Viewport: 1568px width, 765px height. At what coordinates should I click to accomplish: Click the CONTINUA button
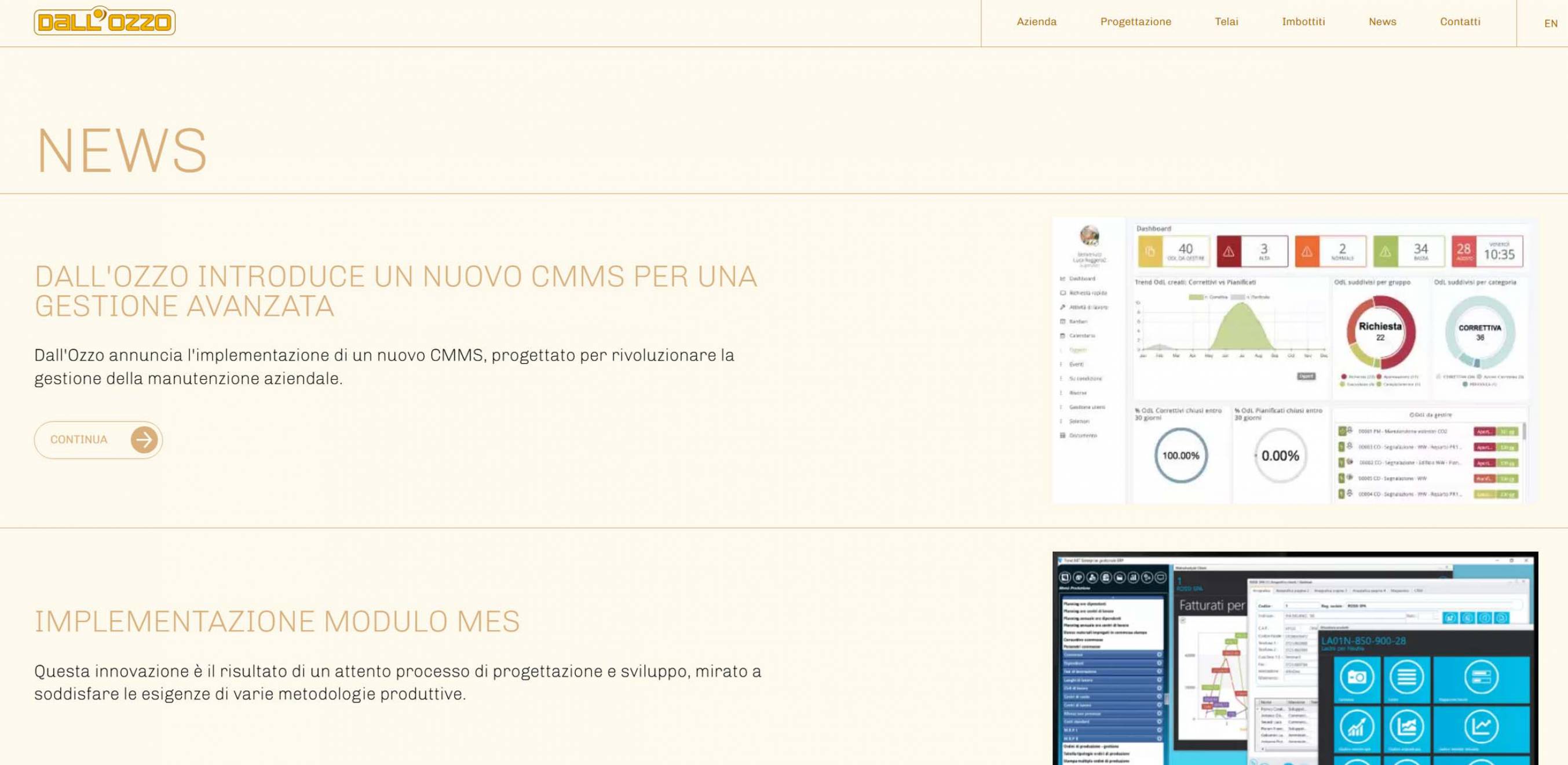click(x=98, y=440)
